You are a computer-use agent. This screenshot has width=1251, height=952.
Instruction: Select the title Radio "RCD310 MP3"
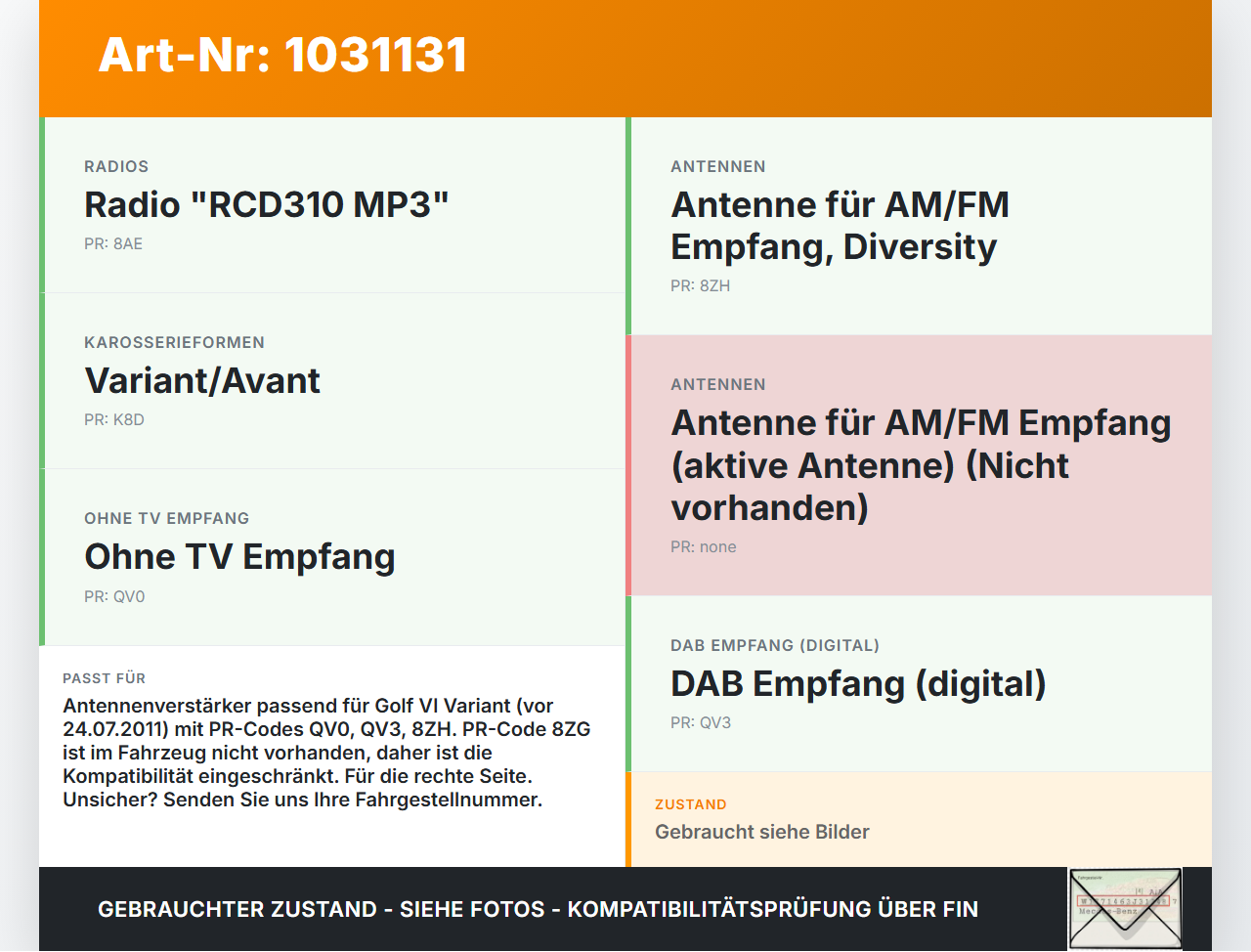pos(267,204)
